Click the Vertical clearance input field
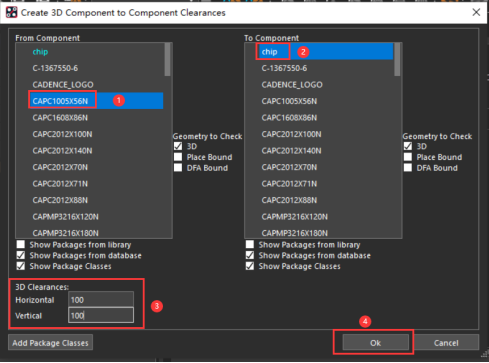The width and height of the screenshot is (489, 363). 101,315
